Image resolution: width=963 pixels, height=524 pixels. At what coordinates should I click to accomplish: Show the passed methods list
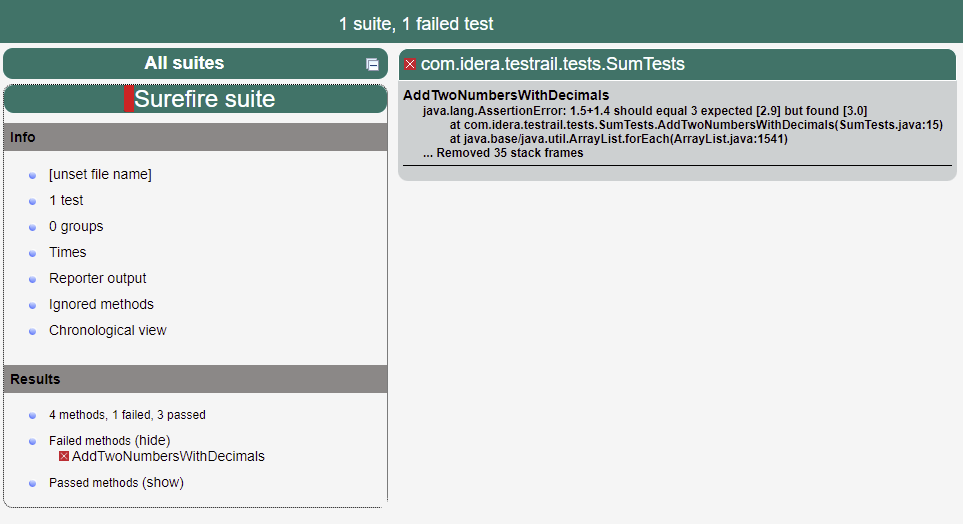click(163, 482)
